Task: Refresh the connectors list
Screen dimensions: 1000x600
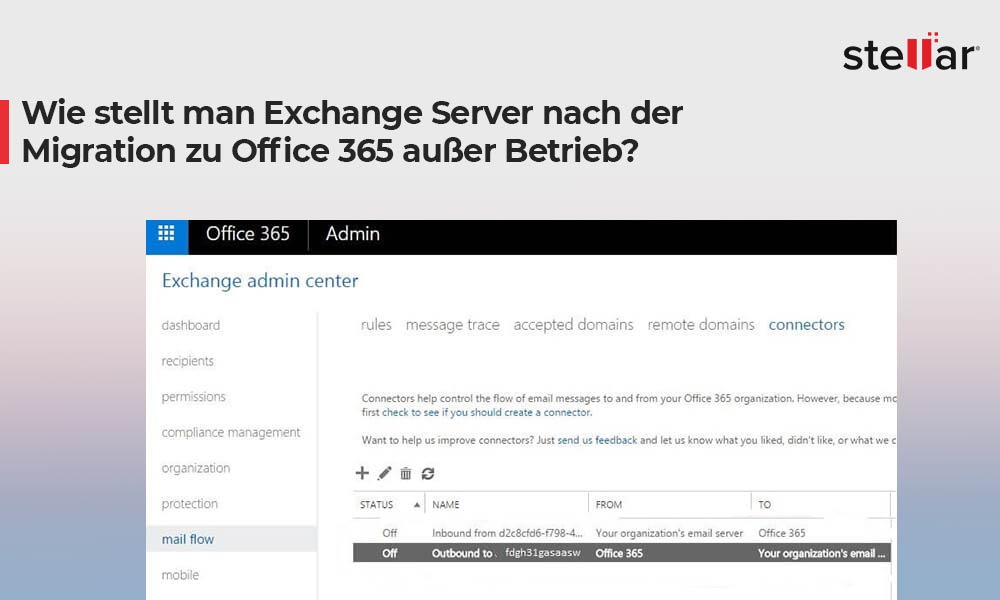Action: click(428, 473)
